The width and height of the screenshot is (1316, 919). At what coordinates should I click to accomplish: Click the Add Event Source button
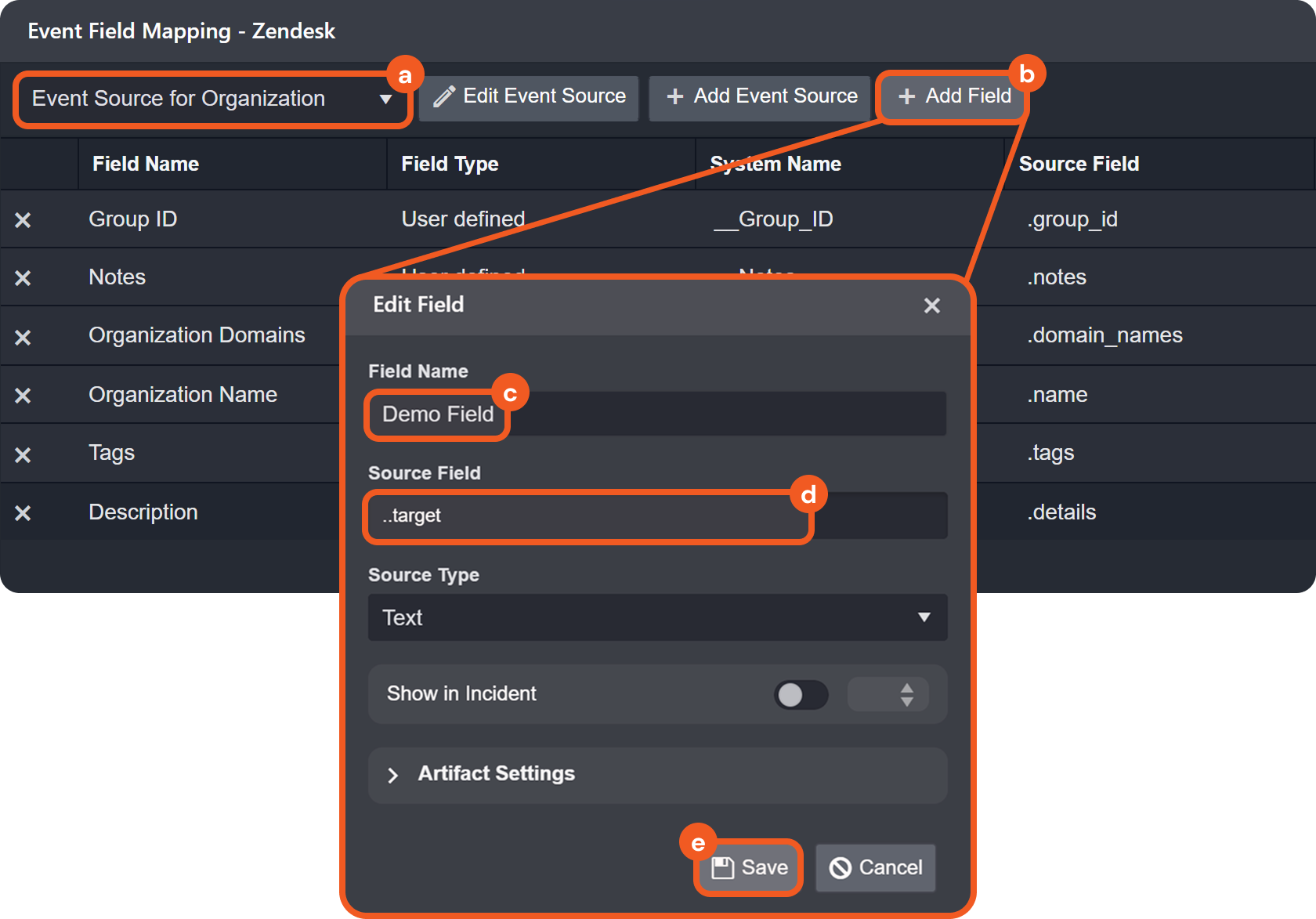point(761,96)
